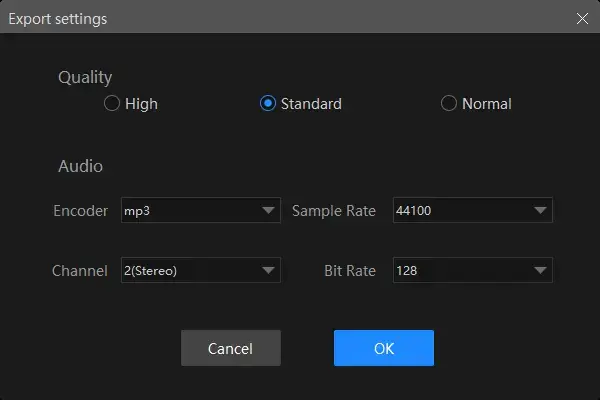Click the Encoder field label
Viewport: 600px width, 400px height.
click(80, 211)
